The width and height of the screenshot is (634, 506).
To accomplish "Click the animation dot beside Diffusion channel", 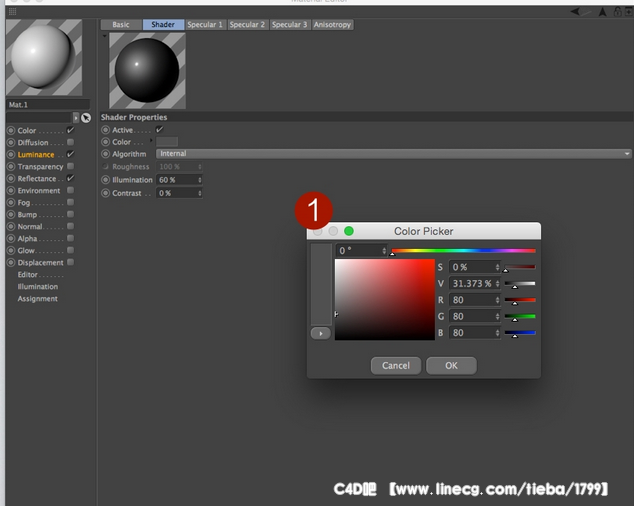I will pos(11,142).
